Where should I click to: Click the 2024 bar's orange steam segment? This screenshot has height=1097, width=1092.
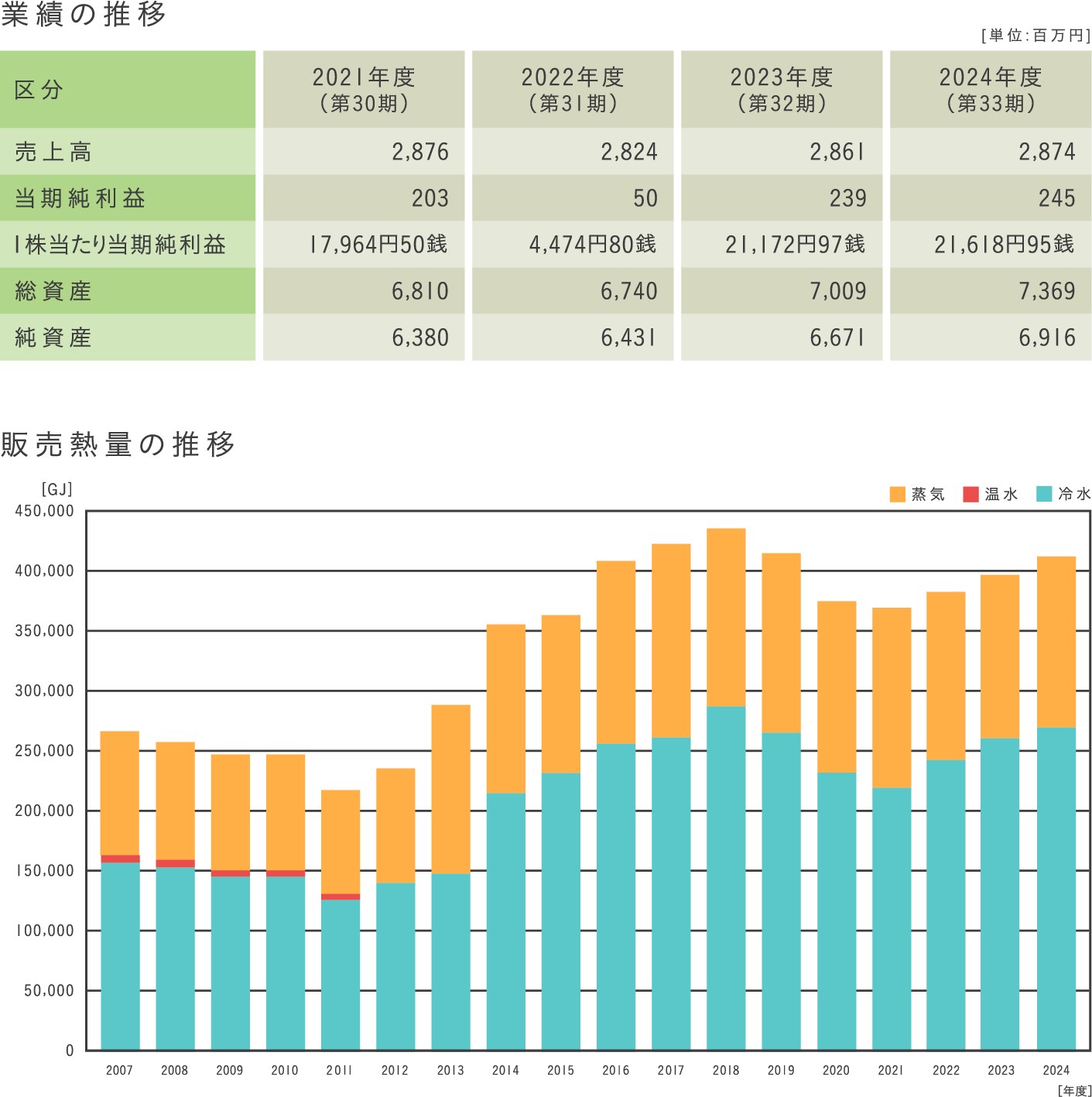(1056, 641)
